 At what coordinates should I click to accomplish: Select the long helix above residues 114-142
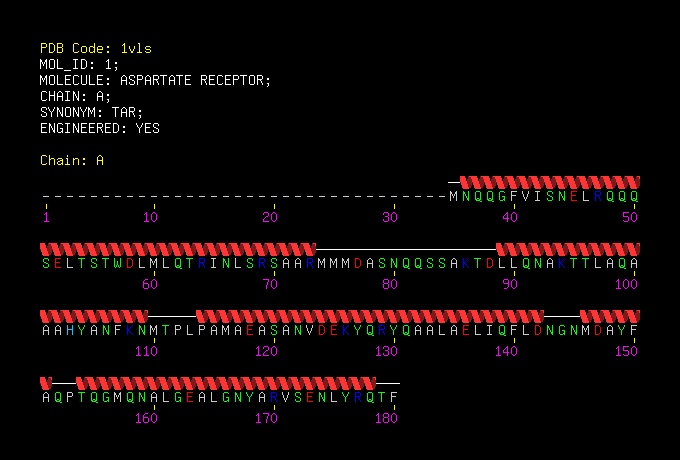coord(370,316)
